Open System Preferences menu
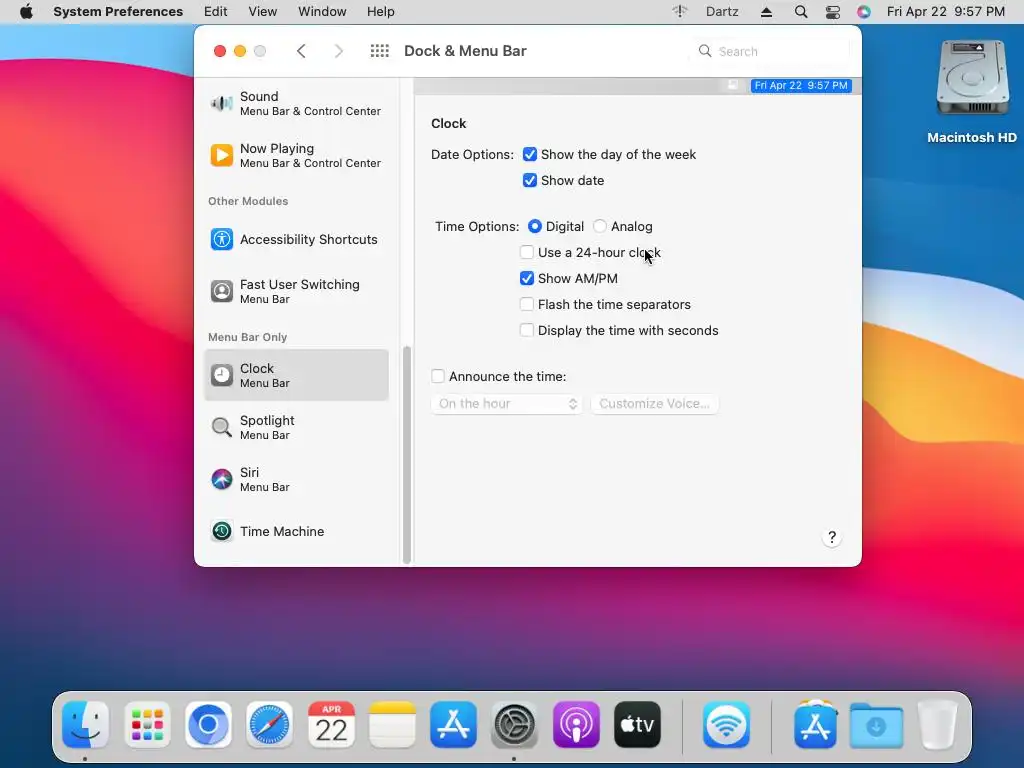 118,12
